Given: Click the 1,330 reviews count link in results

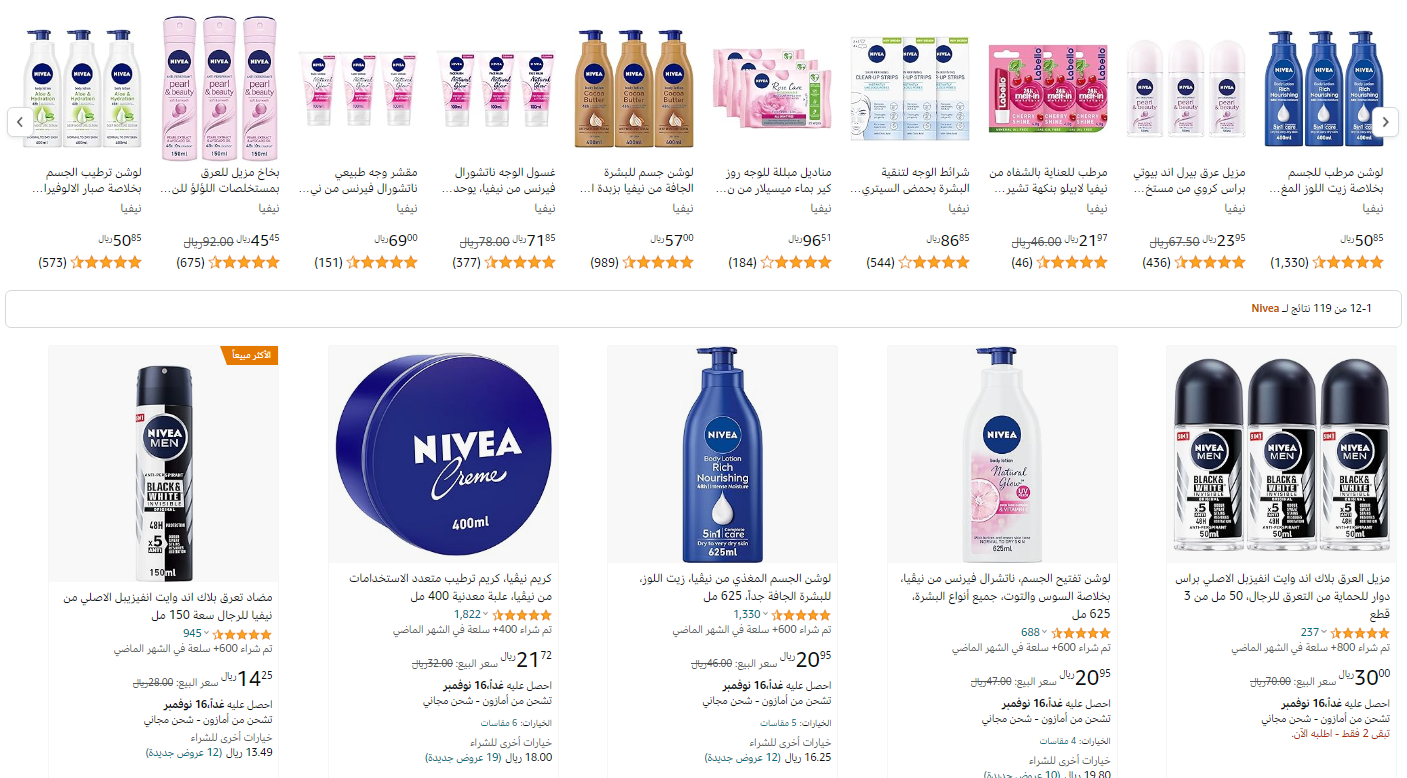Looking at the screenshot, I should [747, 614].
